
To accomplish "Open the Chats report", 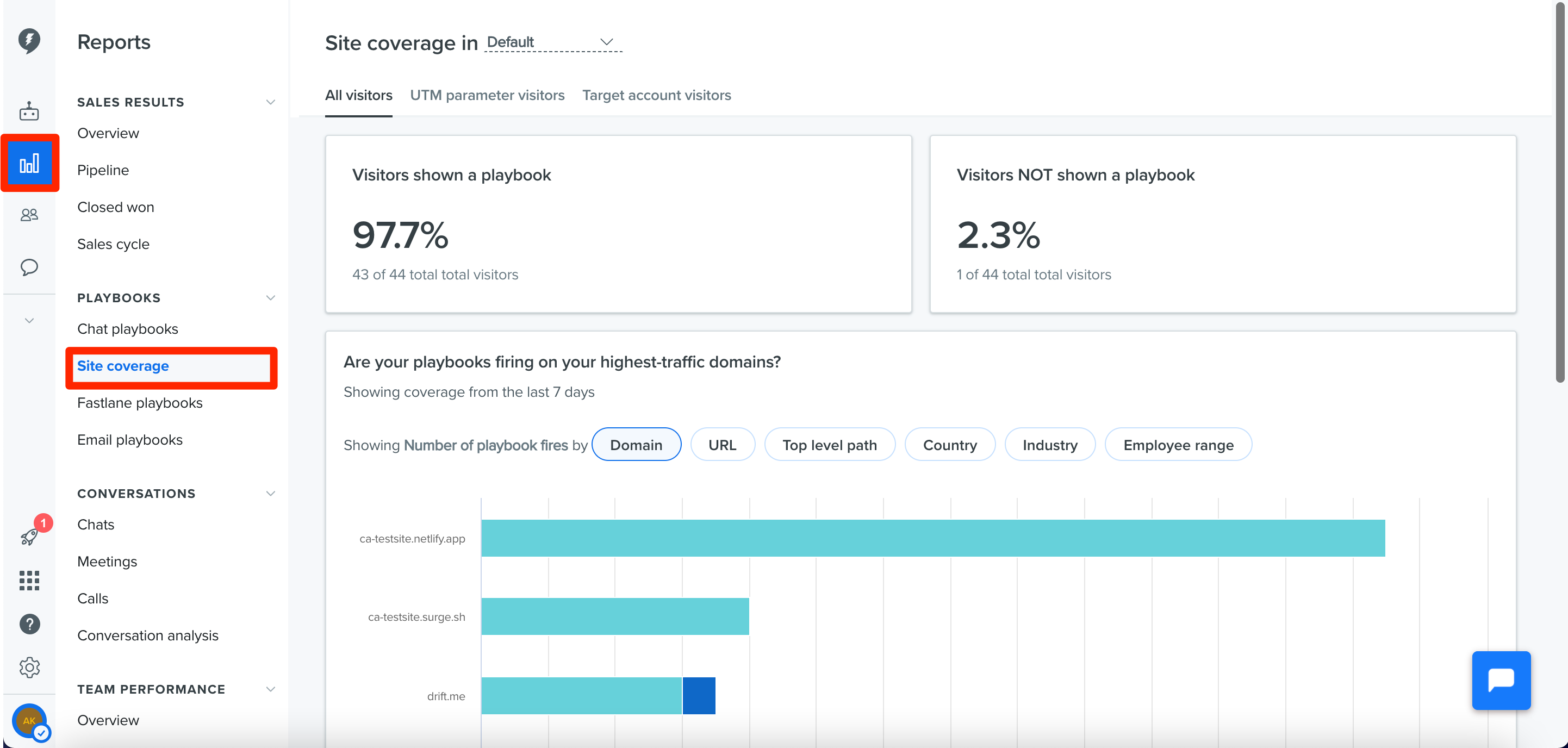I will point(96,525).
